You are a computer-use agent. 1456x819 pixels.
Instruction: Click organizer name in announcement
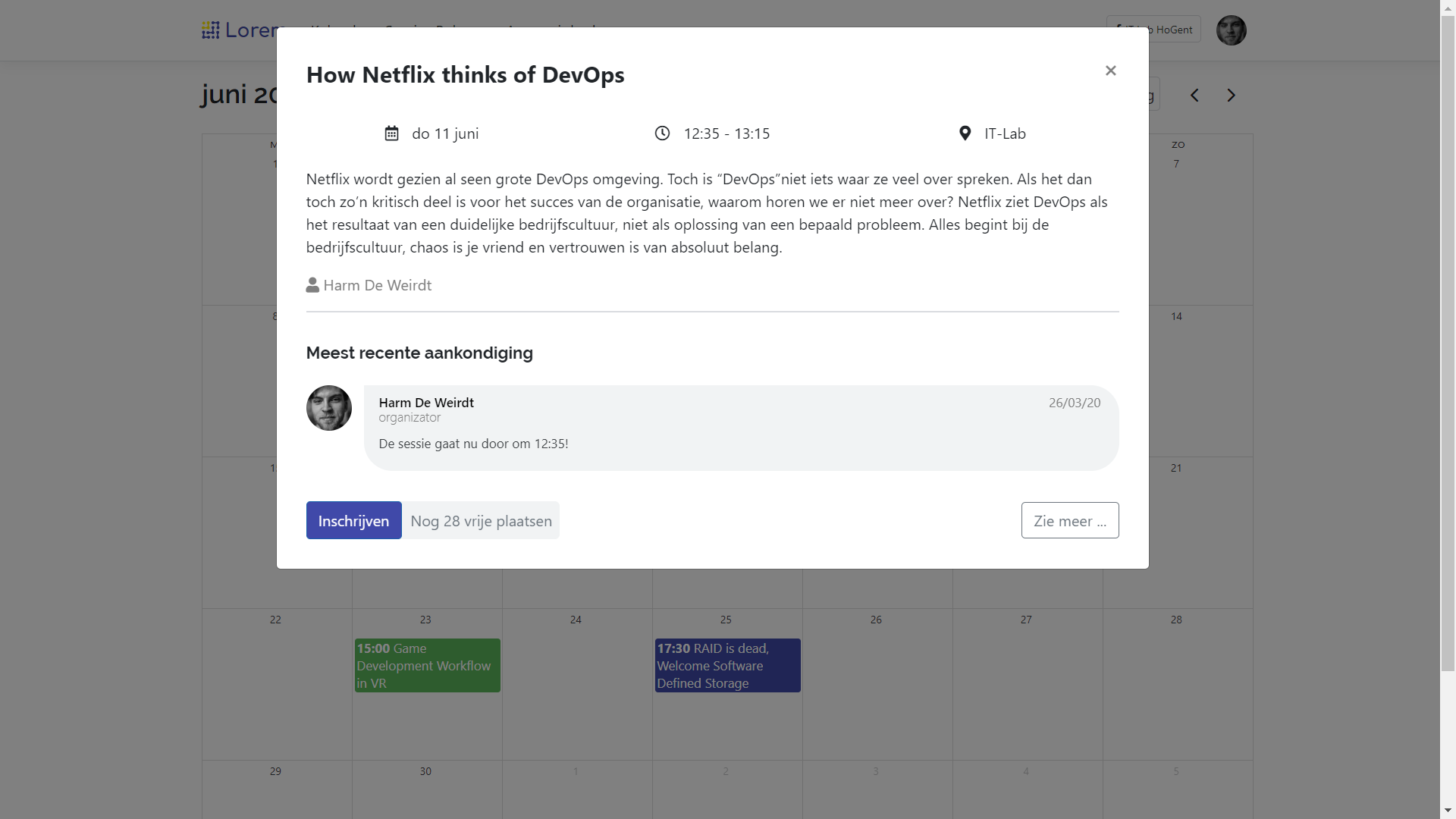click(426, 403)
